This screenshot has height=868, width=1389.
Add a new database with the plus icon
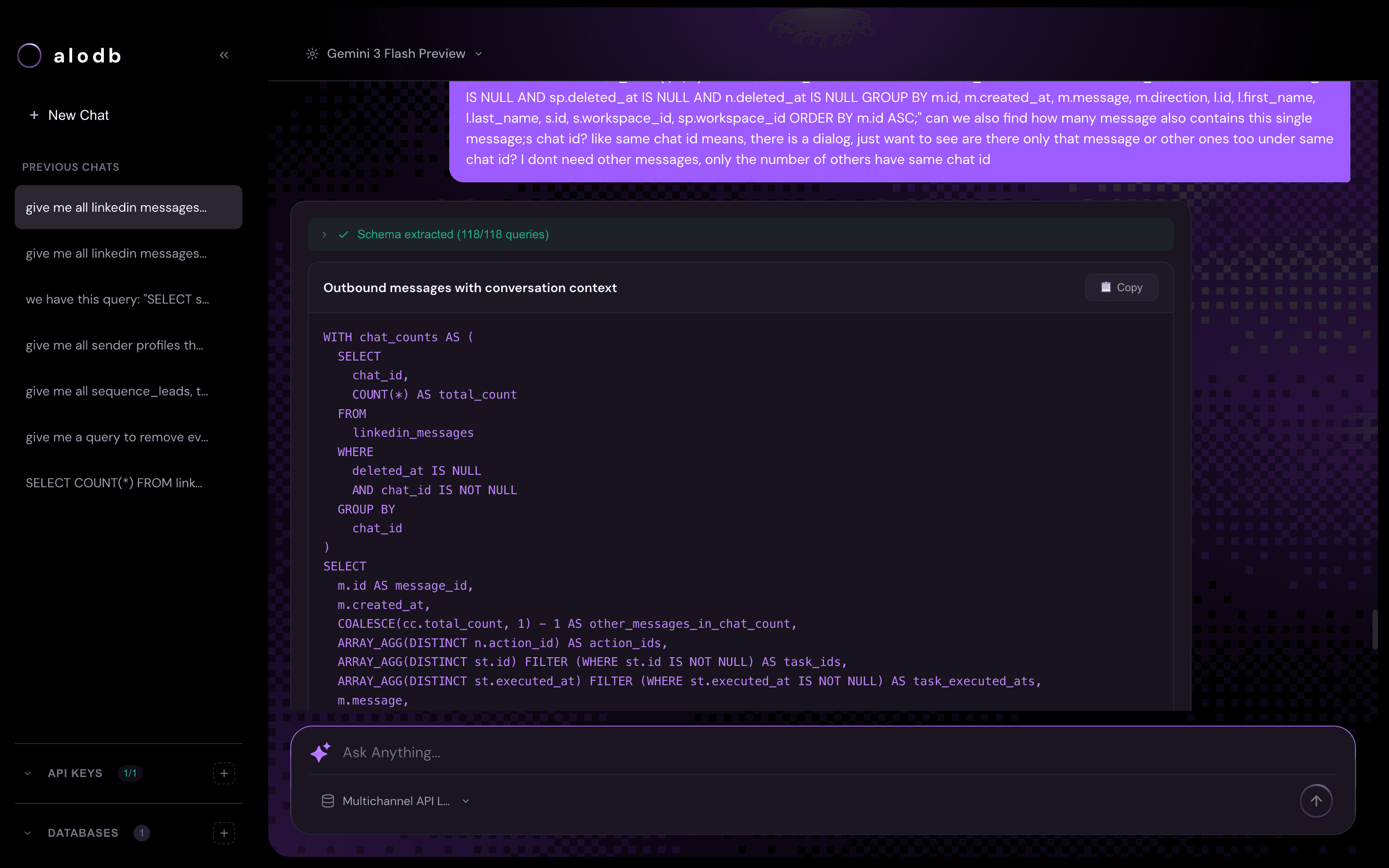[225, 832]
